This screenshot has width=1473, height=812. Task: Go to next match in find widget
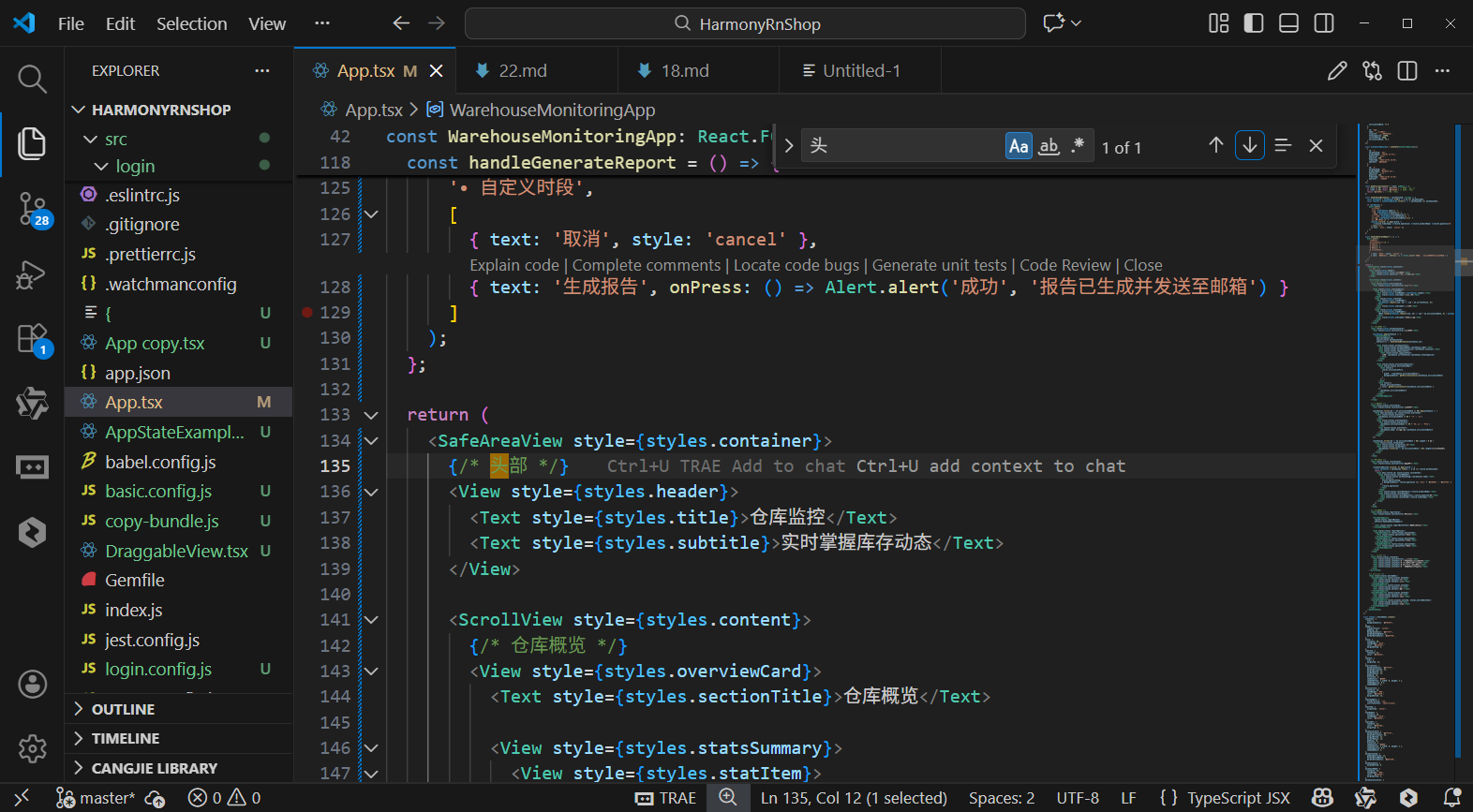[1250, 145]
